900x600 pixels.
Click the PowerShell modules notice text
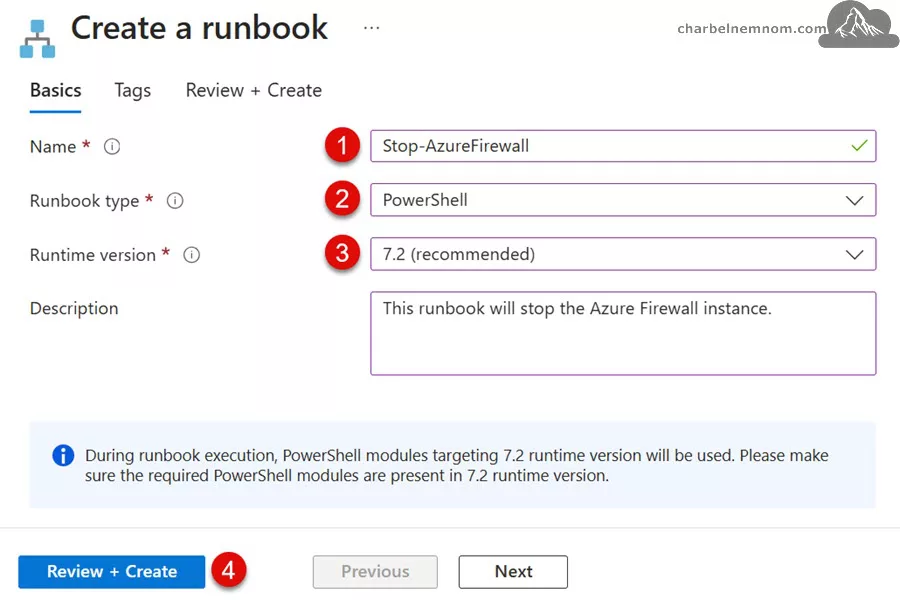click(457, 466)
